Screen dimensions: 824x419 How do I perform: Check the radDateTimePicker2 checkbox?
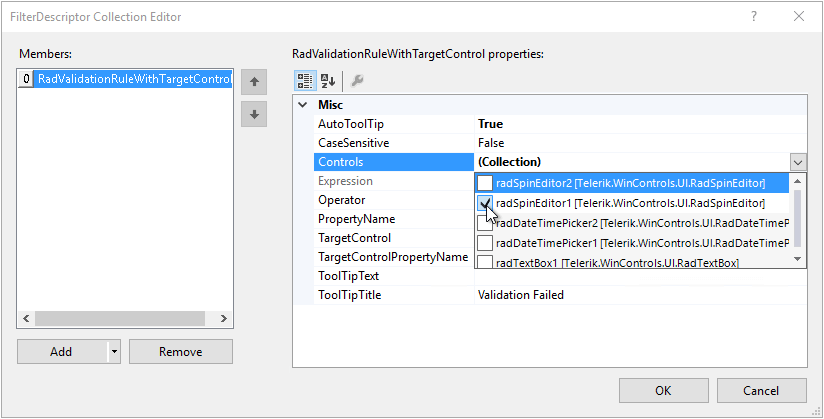(x=485, y=223)
